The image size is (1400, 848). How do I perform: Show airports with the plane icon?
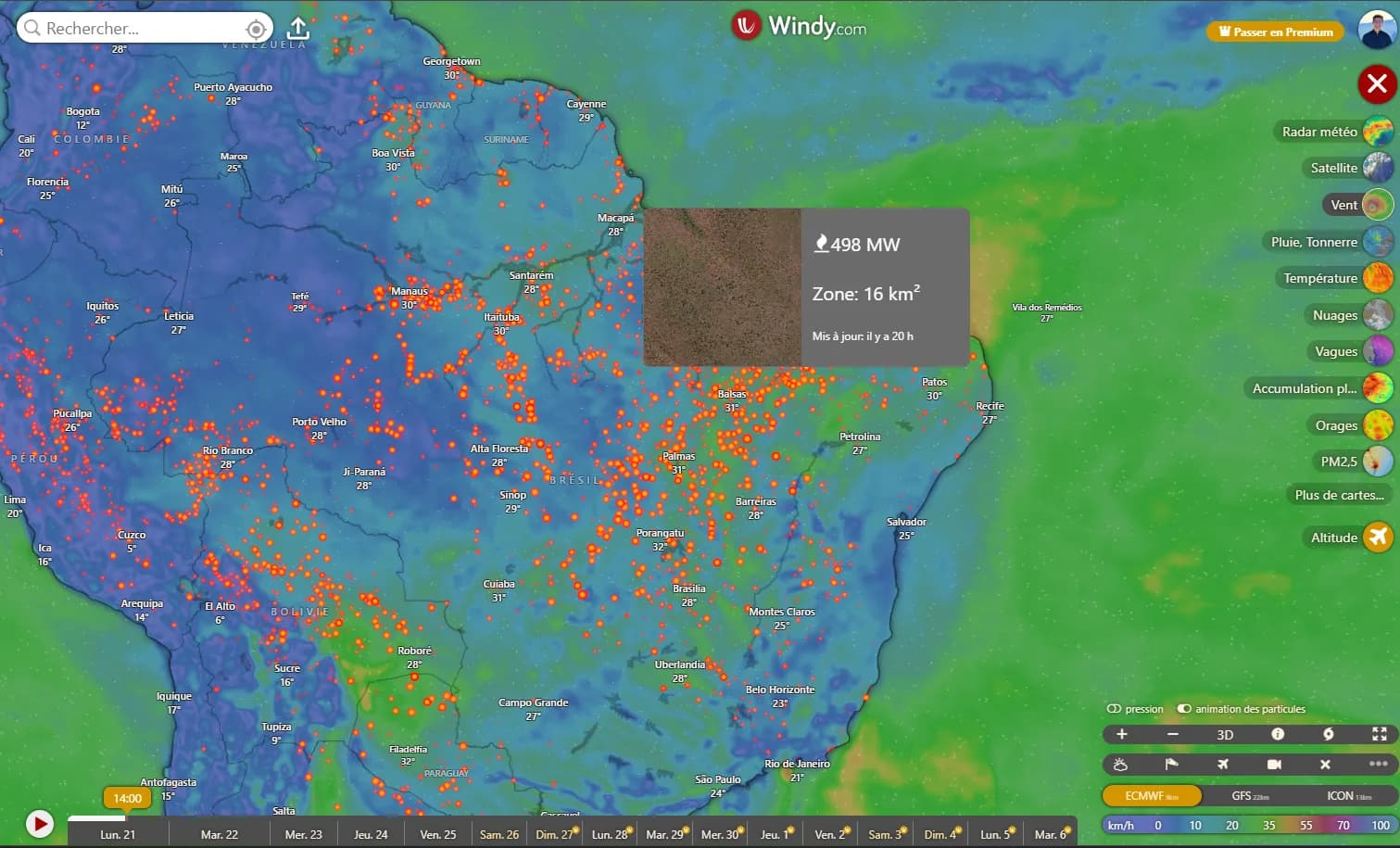click(1223, 765)
